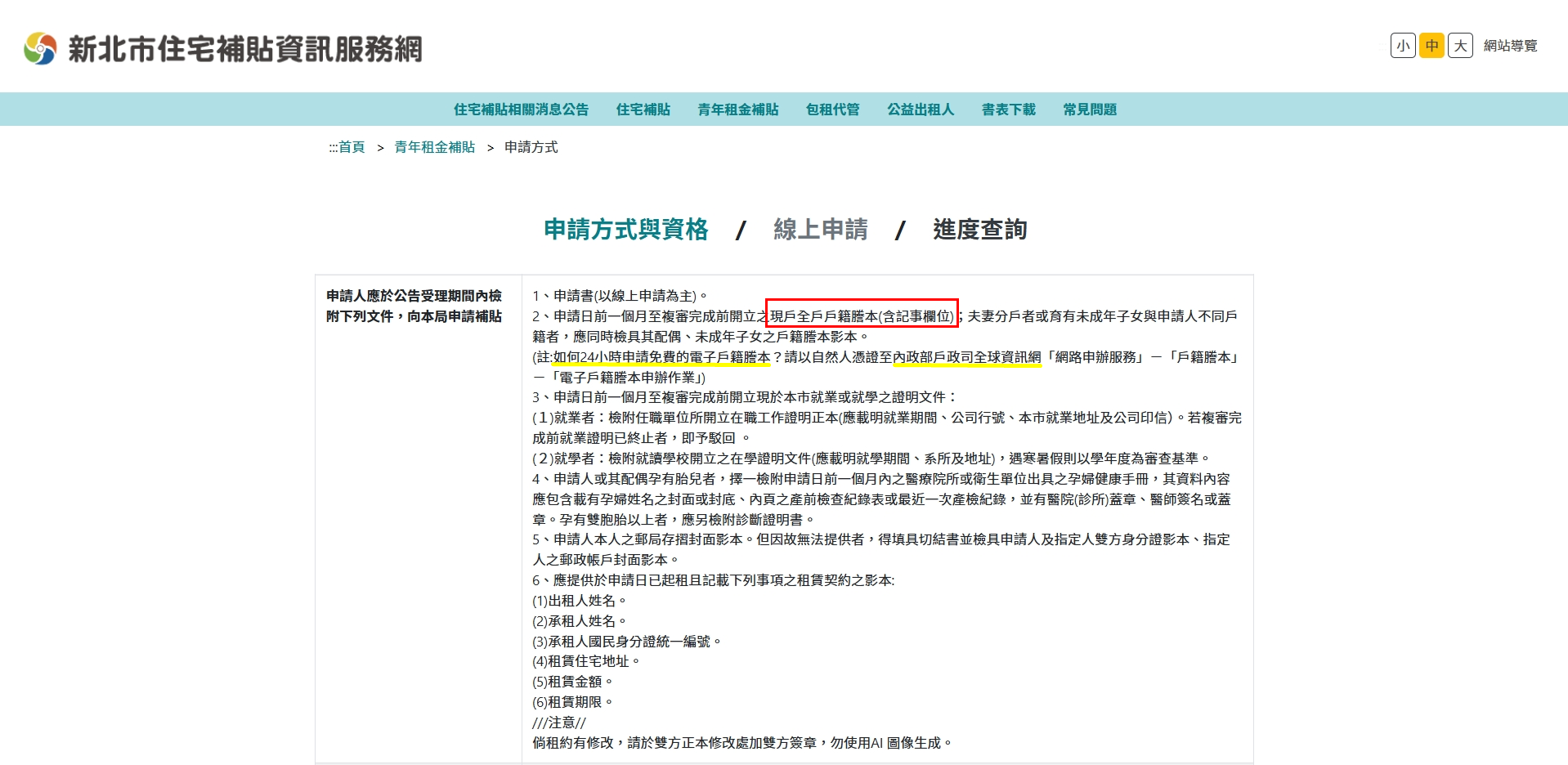Switch to the 線上申請 tab

pyautogui.click(x=821, y=230)
